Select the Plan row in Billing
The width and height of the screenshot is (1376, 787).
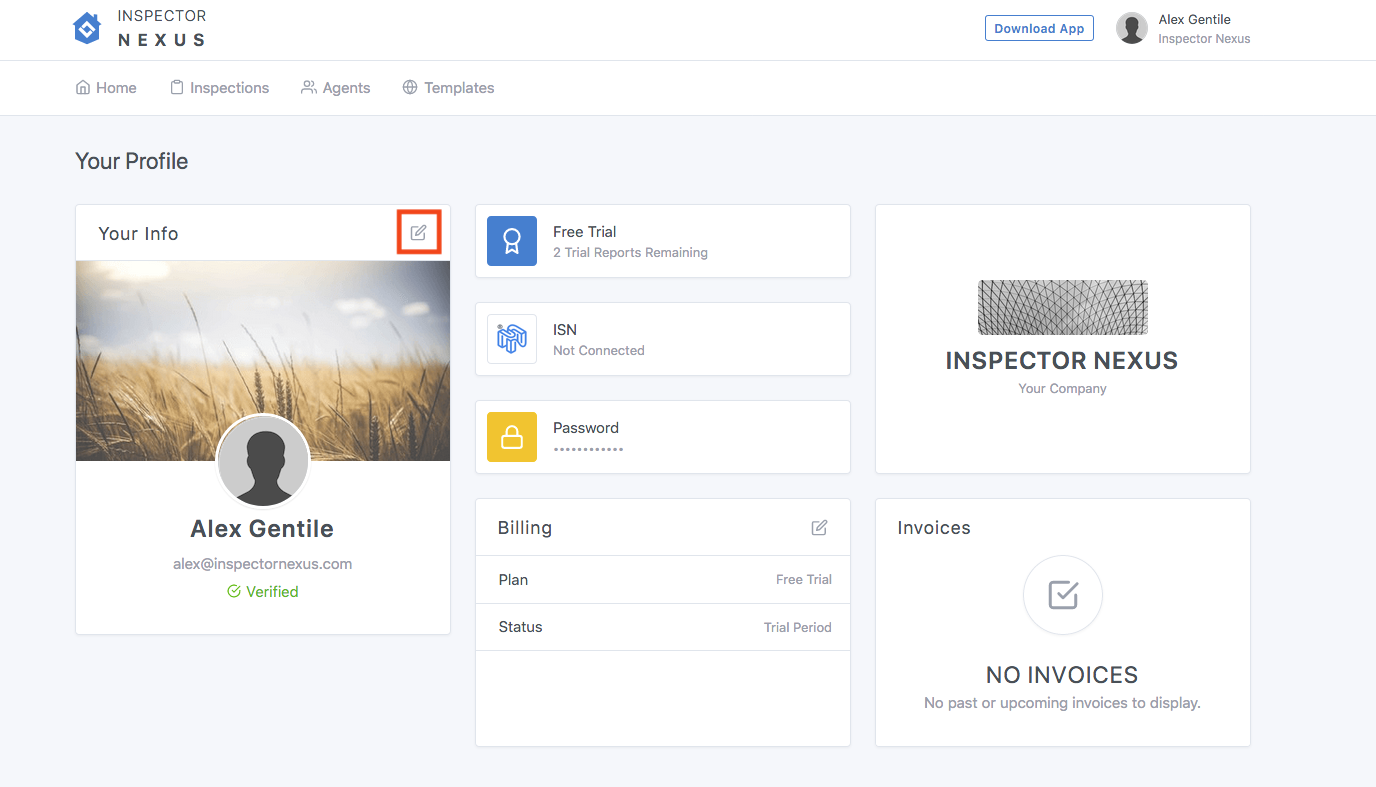(x=662, y=580)
